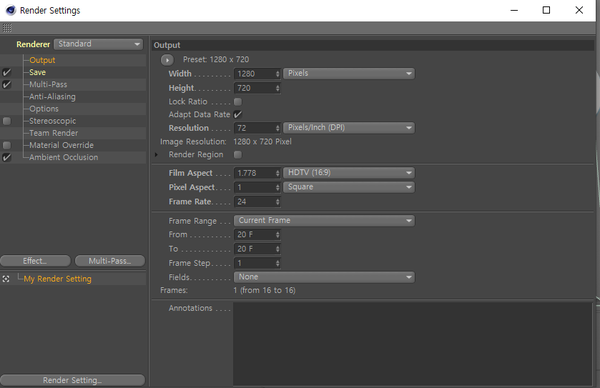The width and height of the screenshot is (600, 388).
Task: Select Anti-Aliasing in the settings list
Action: pos(52,97)
